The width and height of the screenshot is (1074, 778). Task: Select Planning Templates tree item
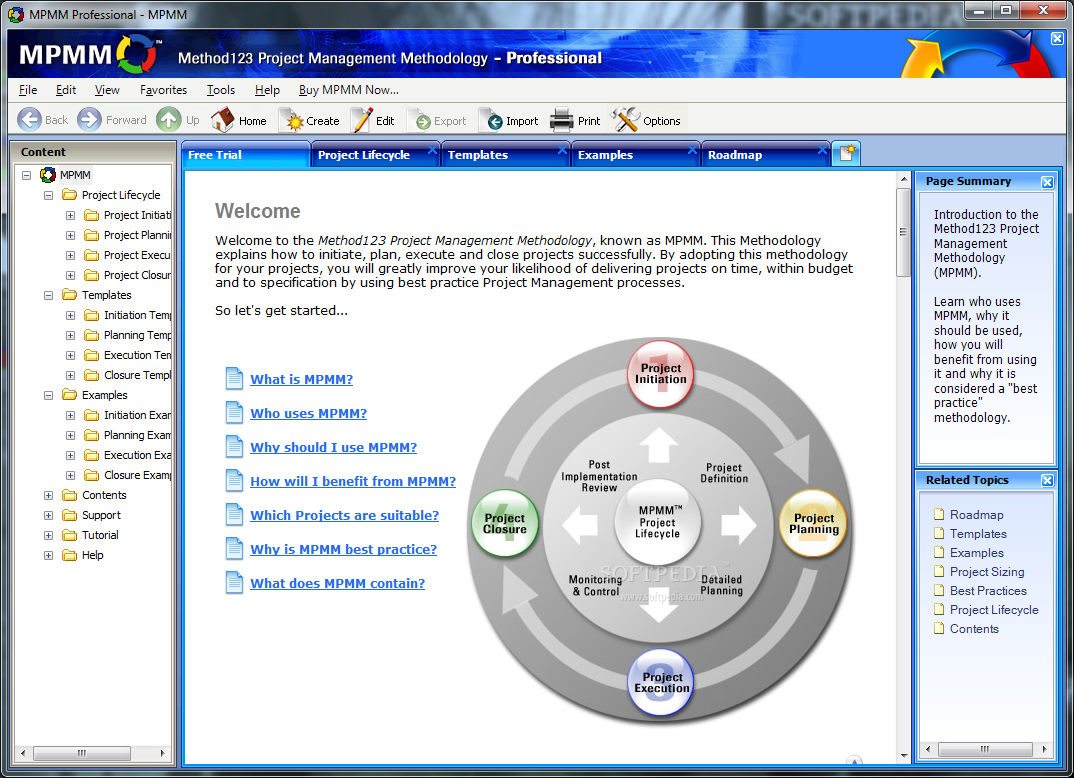tap(138, 335)
